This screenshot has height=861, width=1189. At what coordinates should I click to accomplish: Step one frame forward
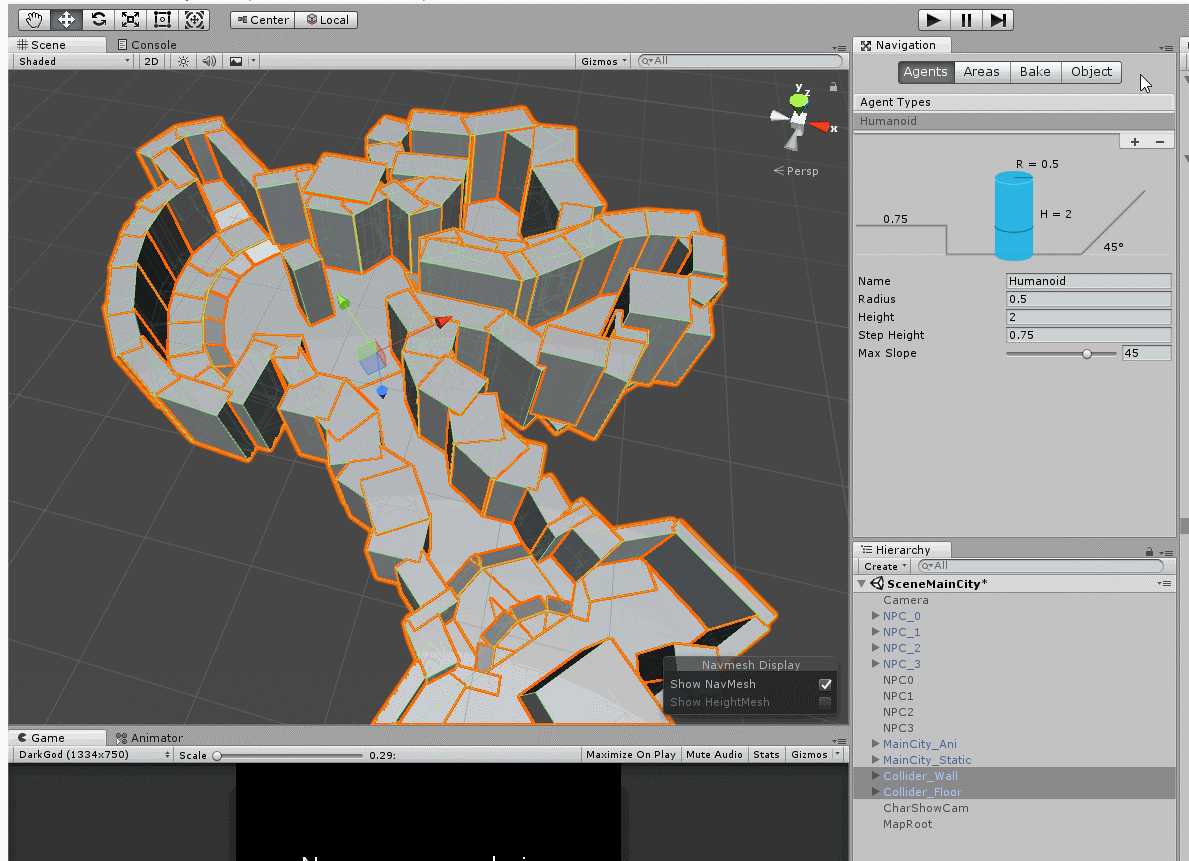pyautogui.click(x=999, y=20)
